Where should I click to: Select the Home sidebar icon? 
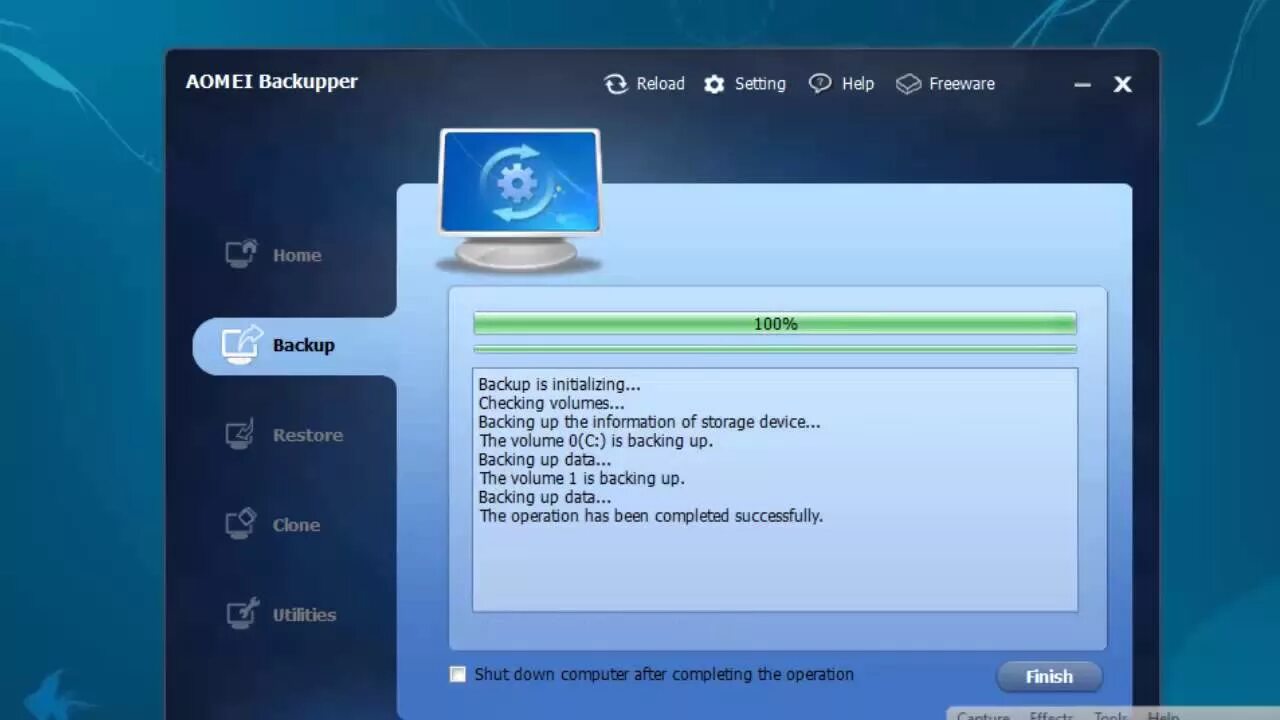(x=241, y=253)
